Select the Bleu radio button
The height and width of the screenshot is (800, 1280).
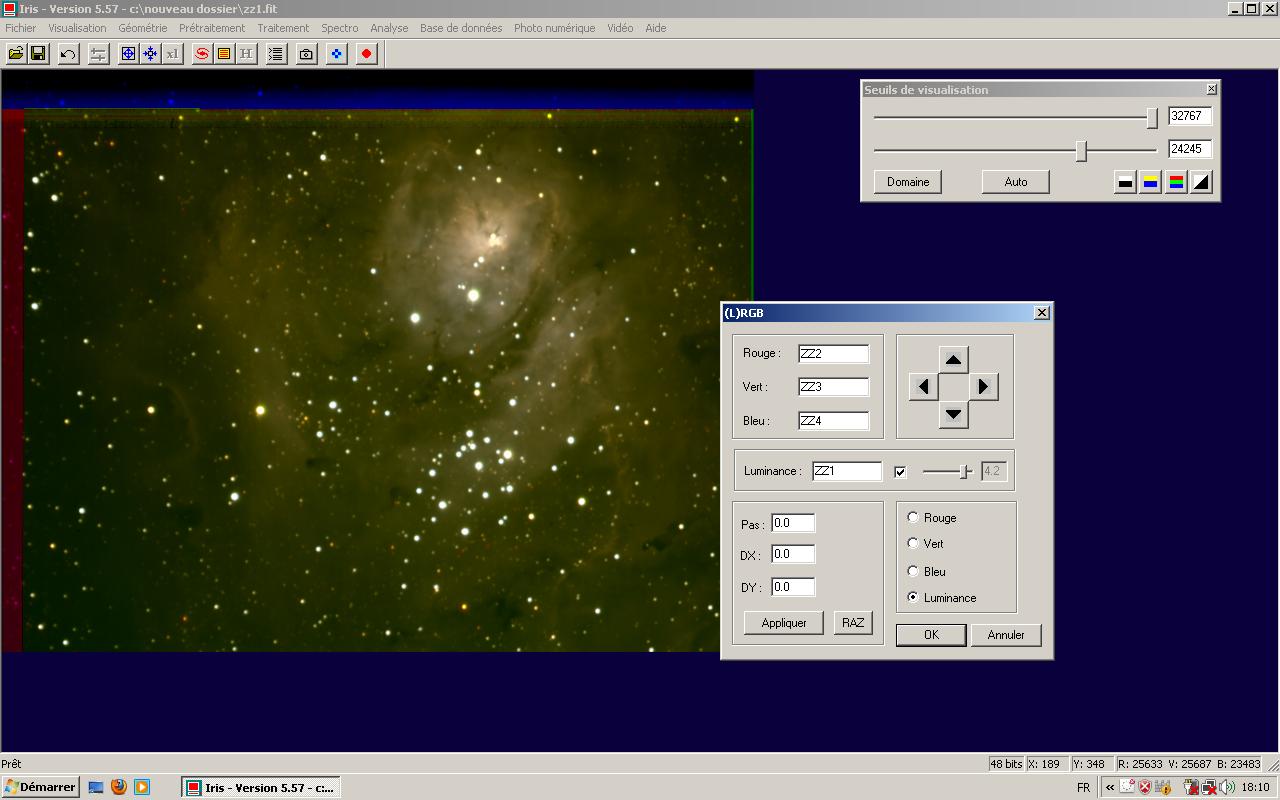click(x=913, y=572)
